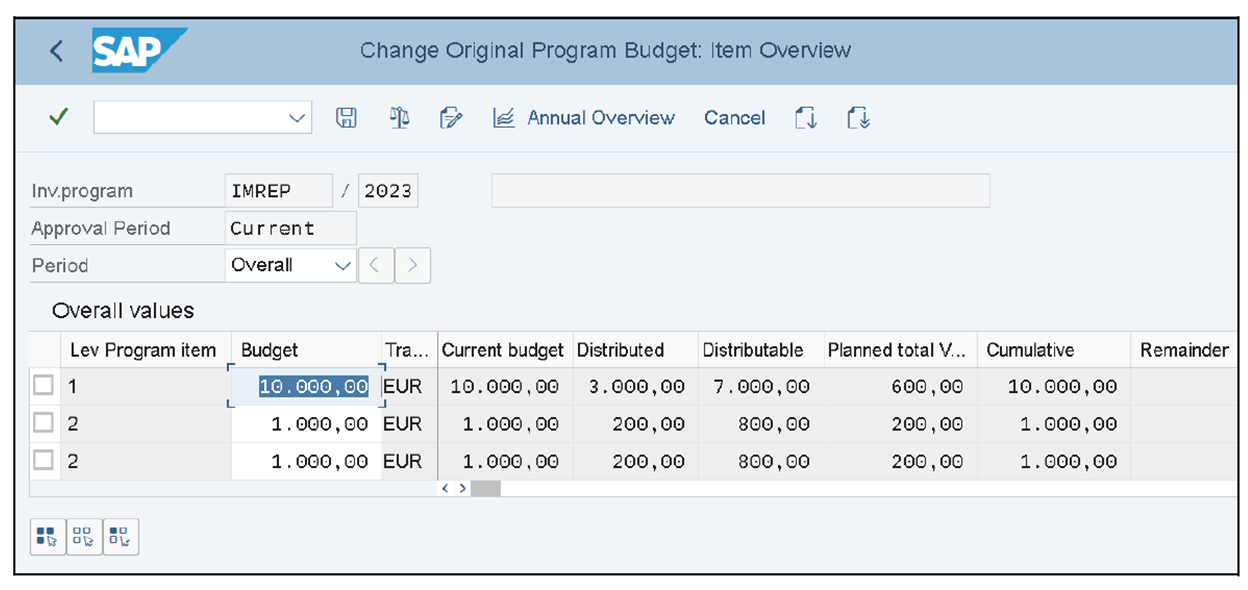The image size is (1248, 590).
Task: Run the check using the scales icon
Action: 399,118
